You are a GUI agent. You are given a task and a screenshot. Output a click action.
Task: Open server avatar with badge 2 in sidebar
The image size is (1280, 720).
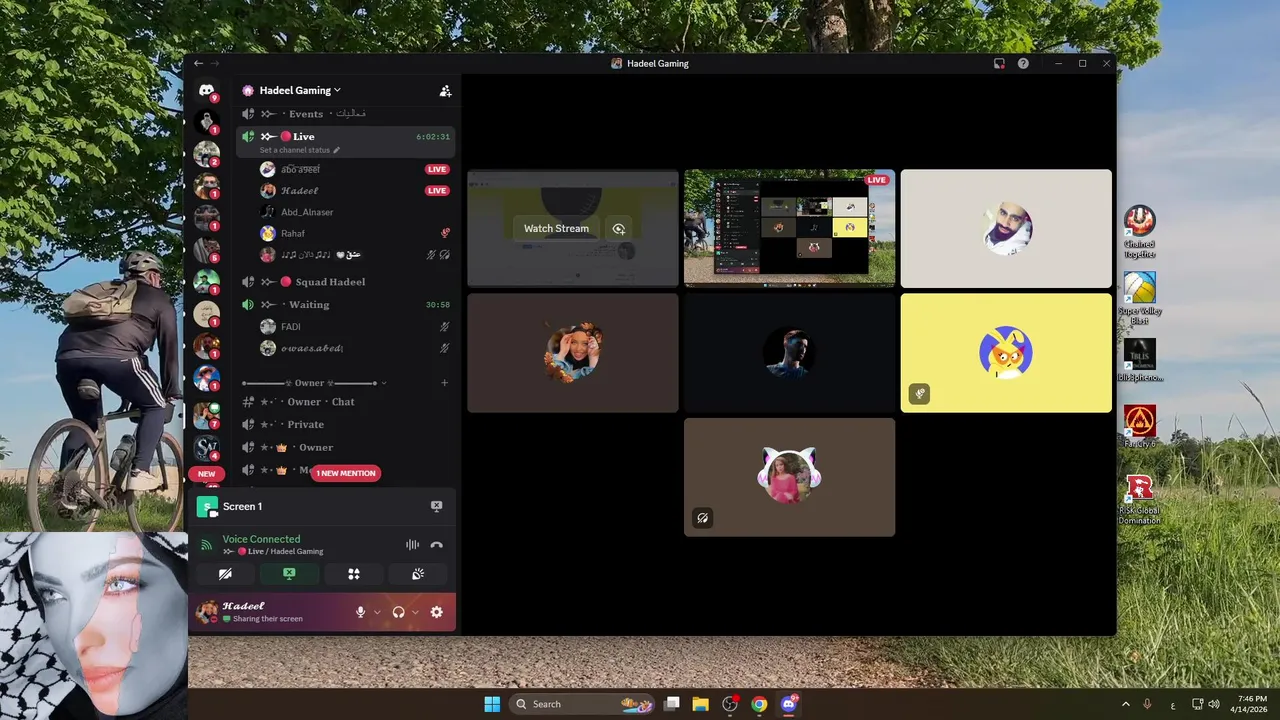[x=206, y=153]
